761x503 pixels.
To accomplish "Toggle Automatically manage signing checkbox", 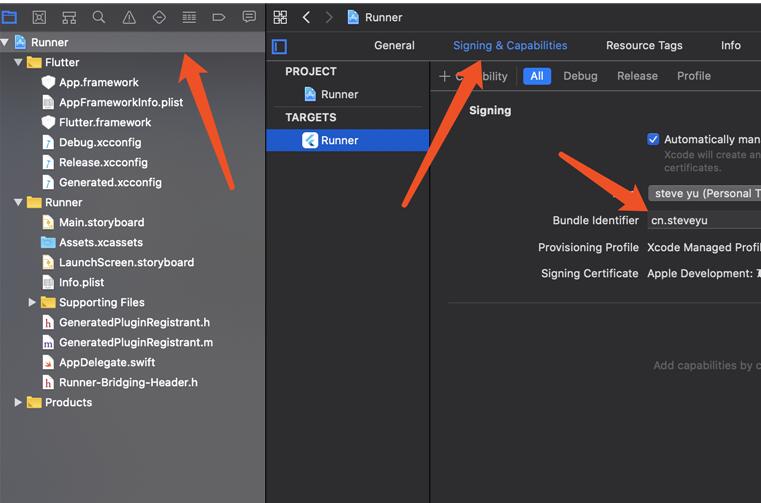I will [x=653, y=139].
